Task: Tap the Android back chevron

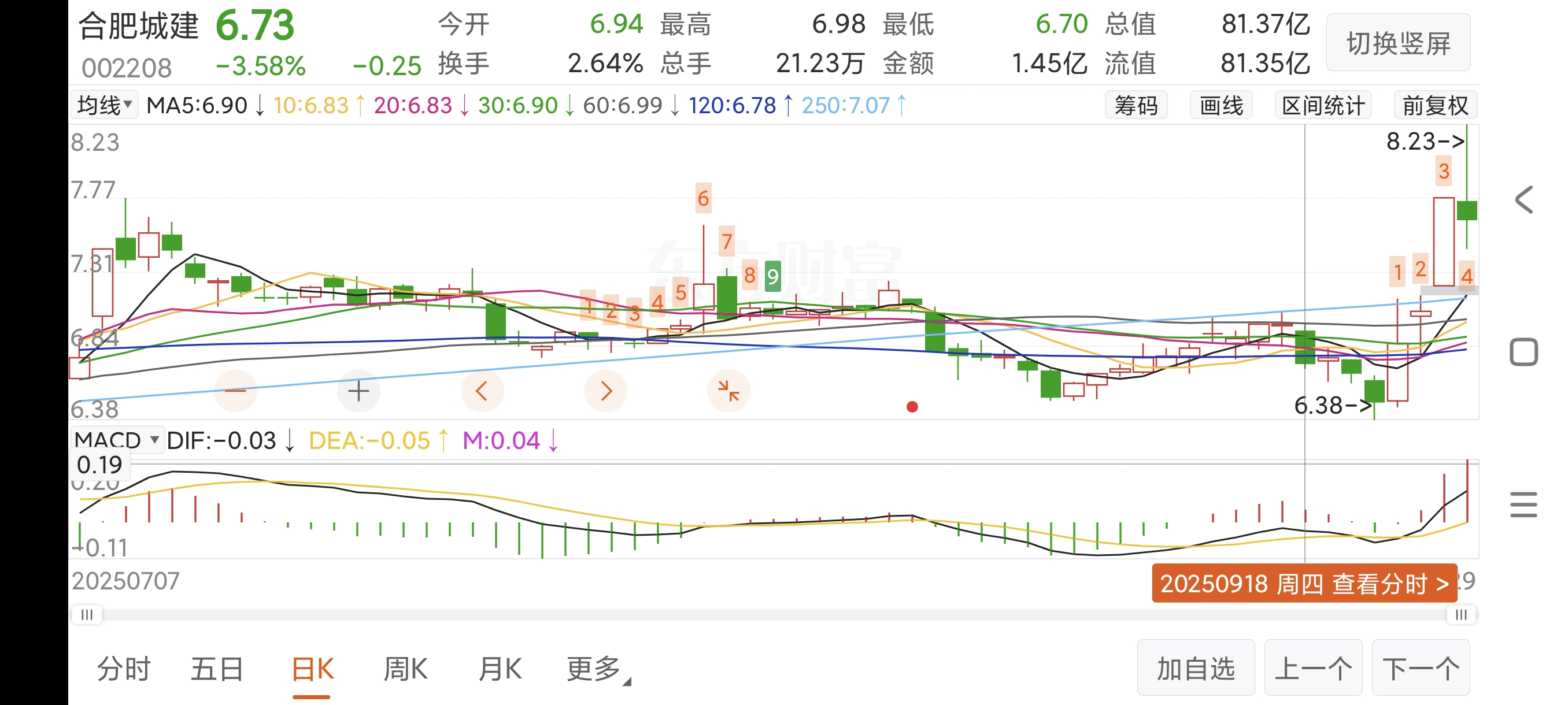Action: pyautogui.click(x=1523, y=200)
